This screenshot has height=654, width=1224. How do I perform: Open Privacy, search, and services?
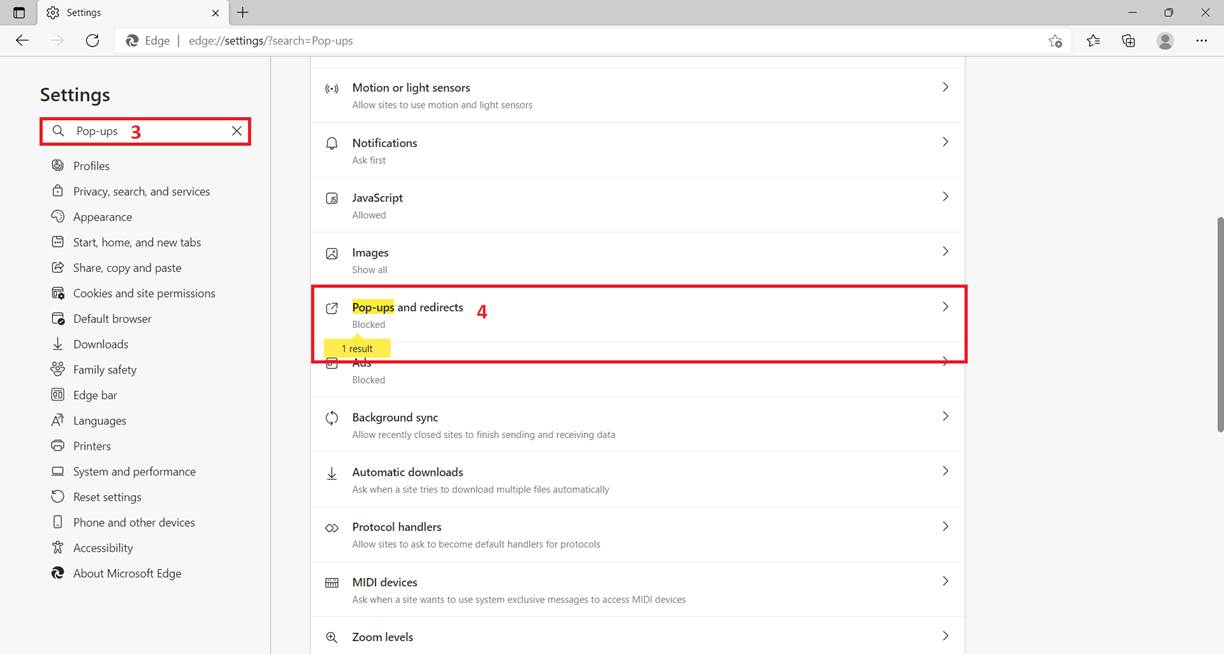(x=141, y=191)
